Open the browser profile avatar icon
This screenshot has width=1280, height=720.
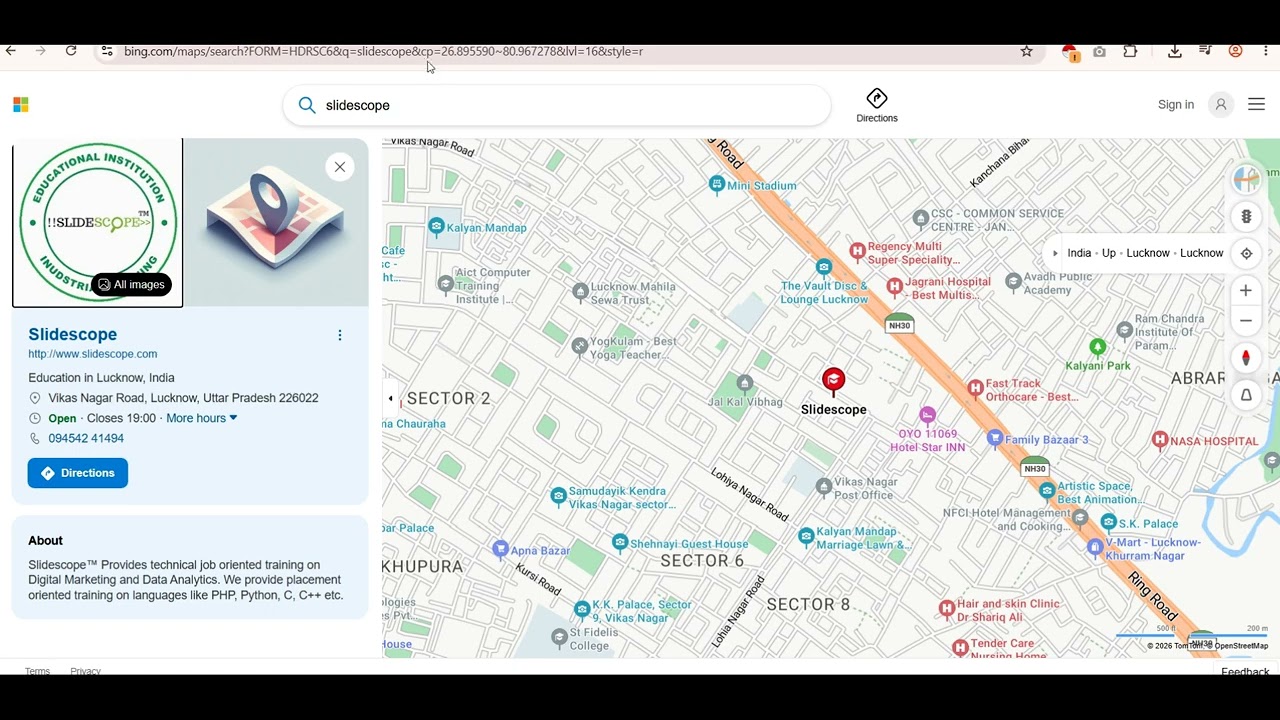click(x=1236, y=51)
